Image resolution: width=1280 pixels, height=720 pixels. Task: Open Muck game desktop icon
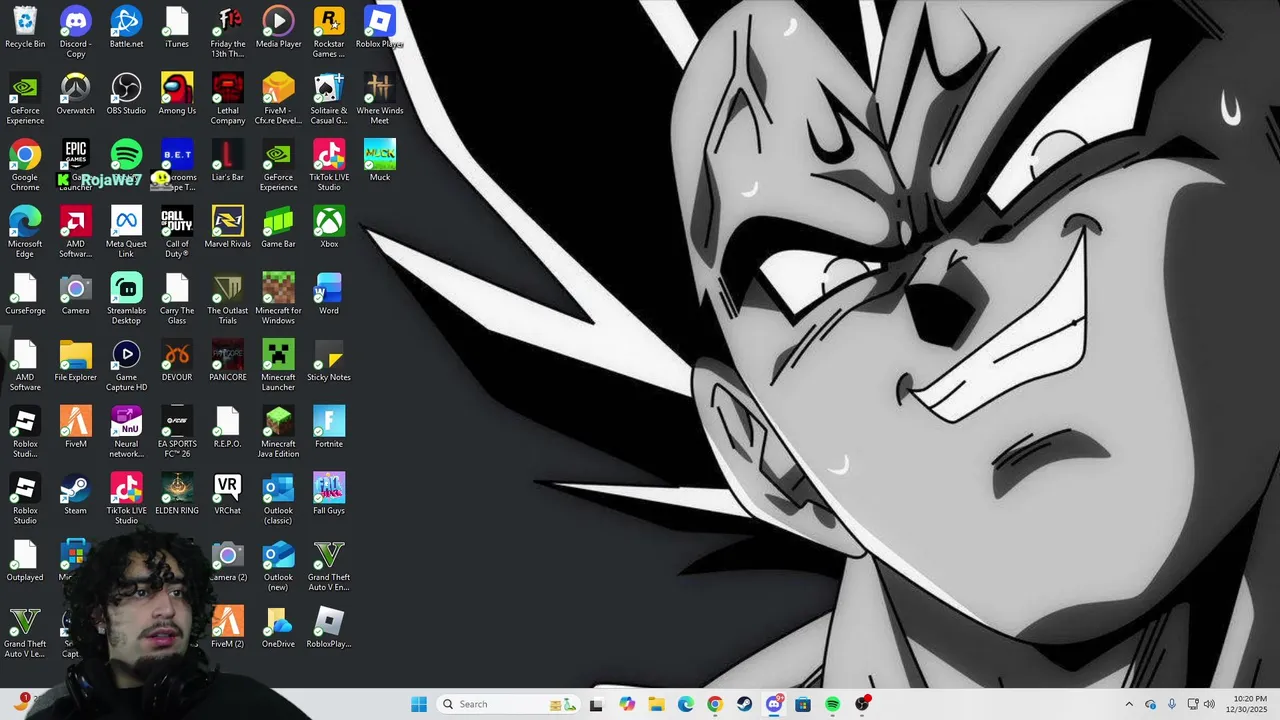click(380, 160)
